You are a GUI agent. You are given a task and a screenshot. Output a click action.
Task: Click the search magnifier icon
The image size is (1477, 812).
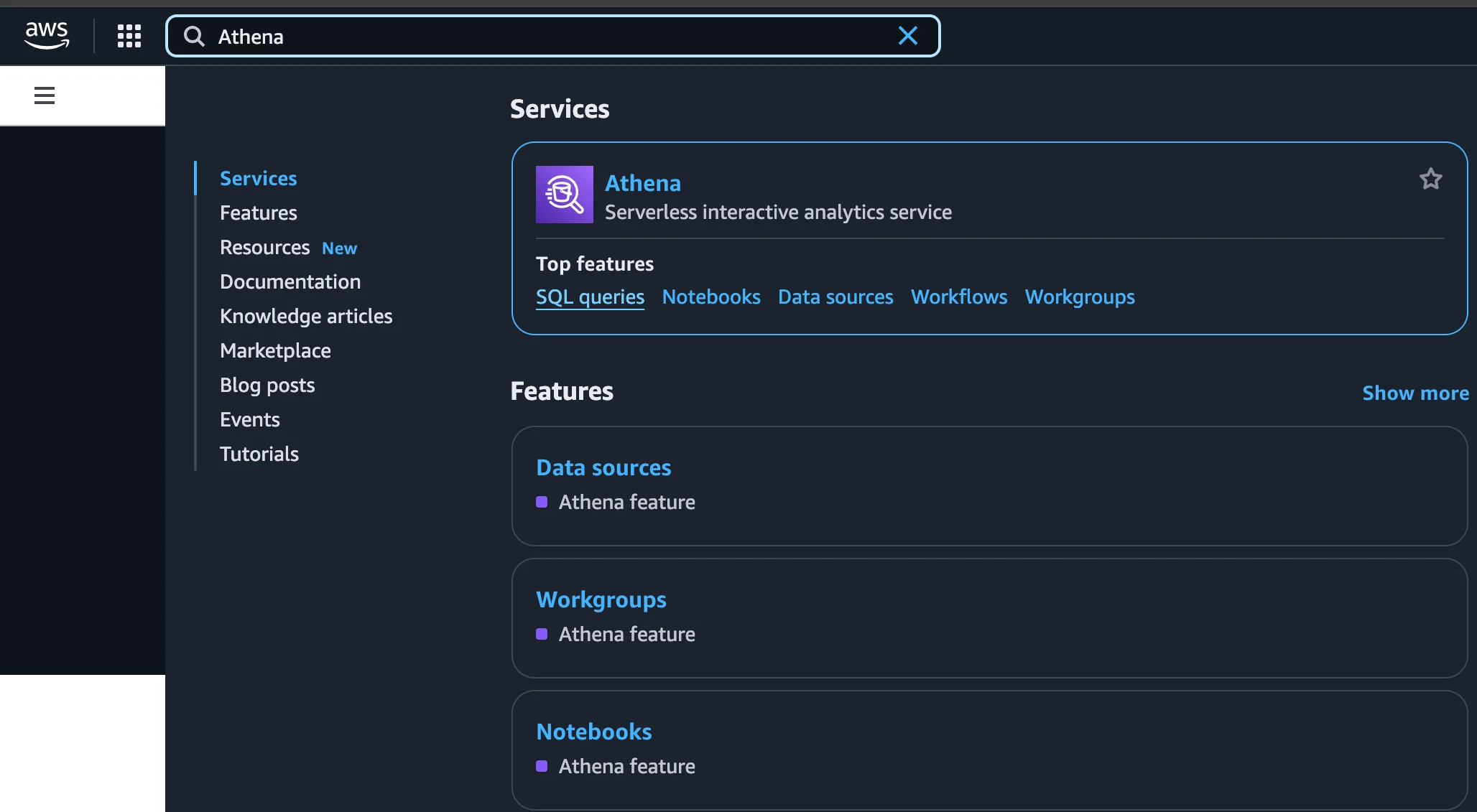194,36
